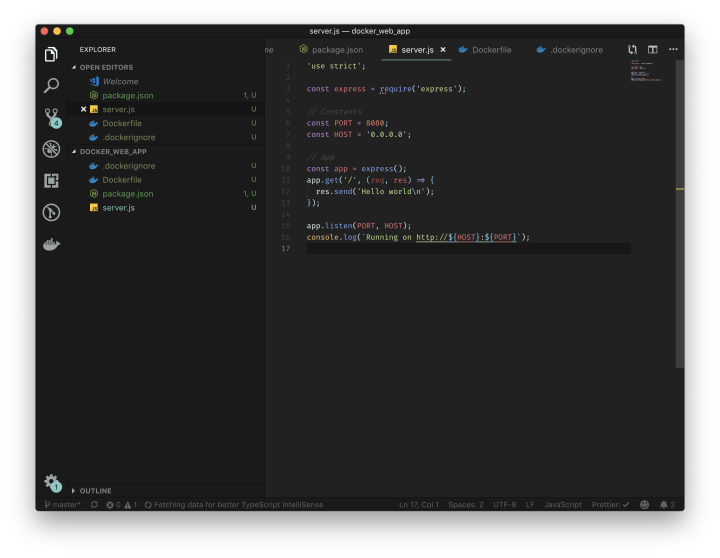Screen dimensions: 720x558
Task: Open .dockerignore under DOCKER_WEB_APP folder
Action: click(129, 166)
